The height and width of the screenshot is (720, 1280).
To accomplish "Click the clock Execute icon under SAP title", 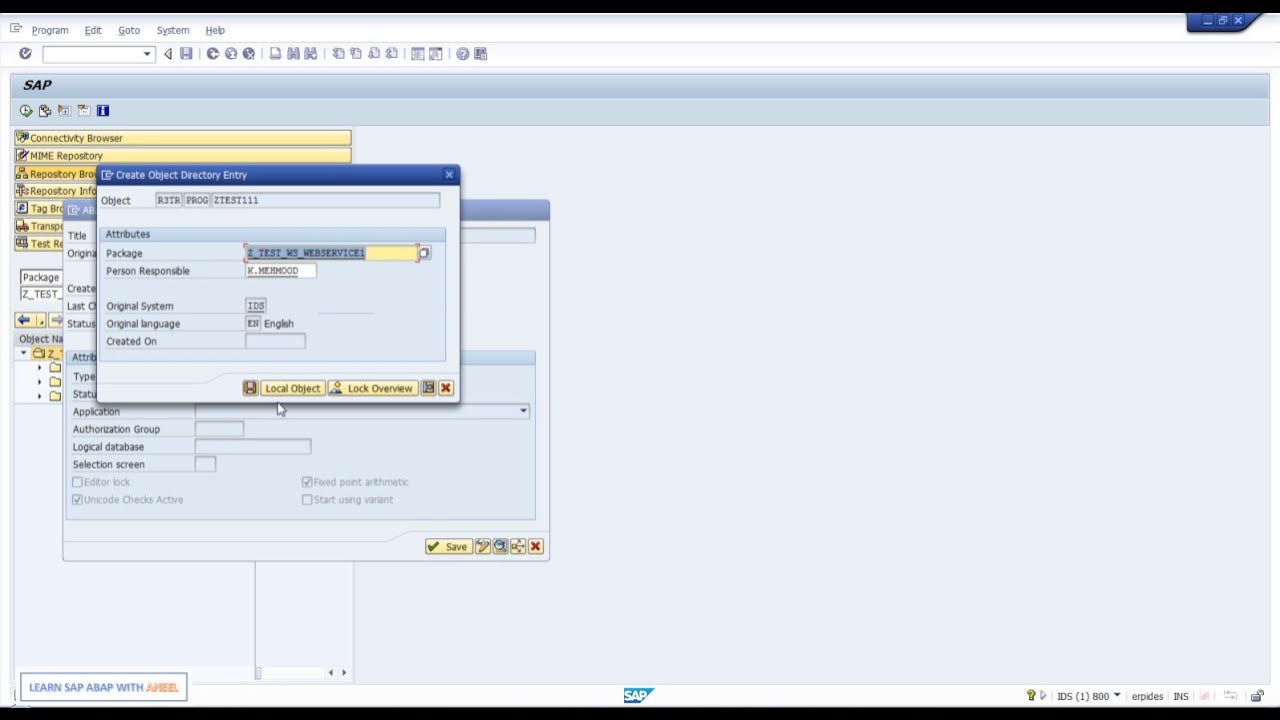I will [x=26, y=111].
